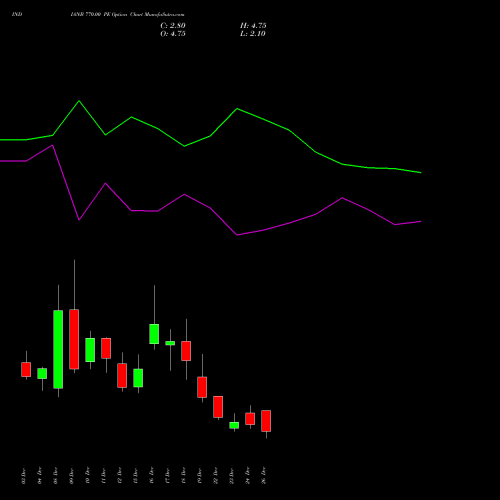Image resolution: width=500 pixels, height=500 pixels.
Task: Click the green candle above 16 Dec
Action: tap(154, 334)
